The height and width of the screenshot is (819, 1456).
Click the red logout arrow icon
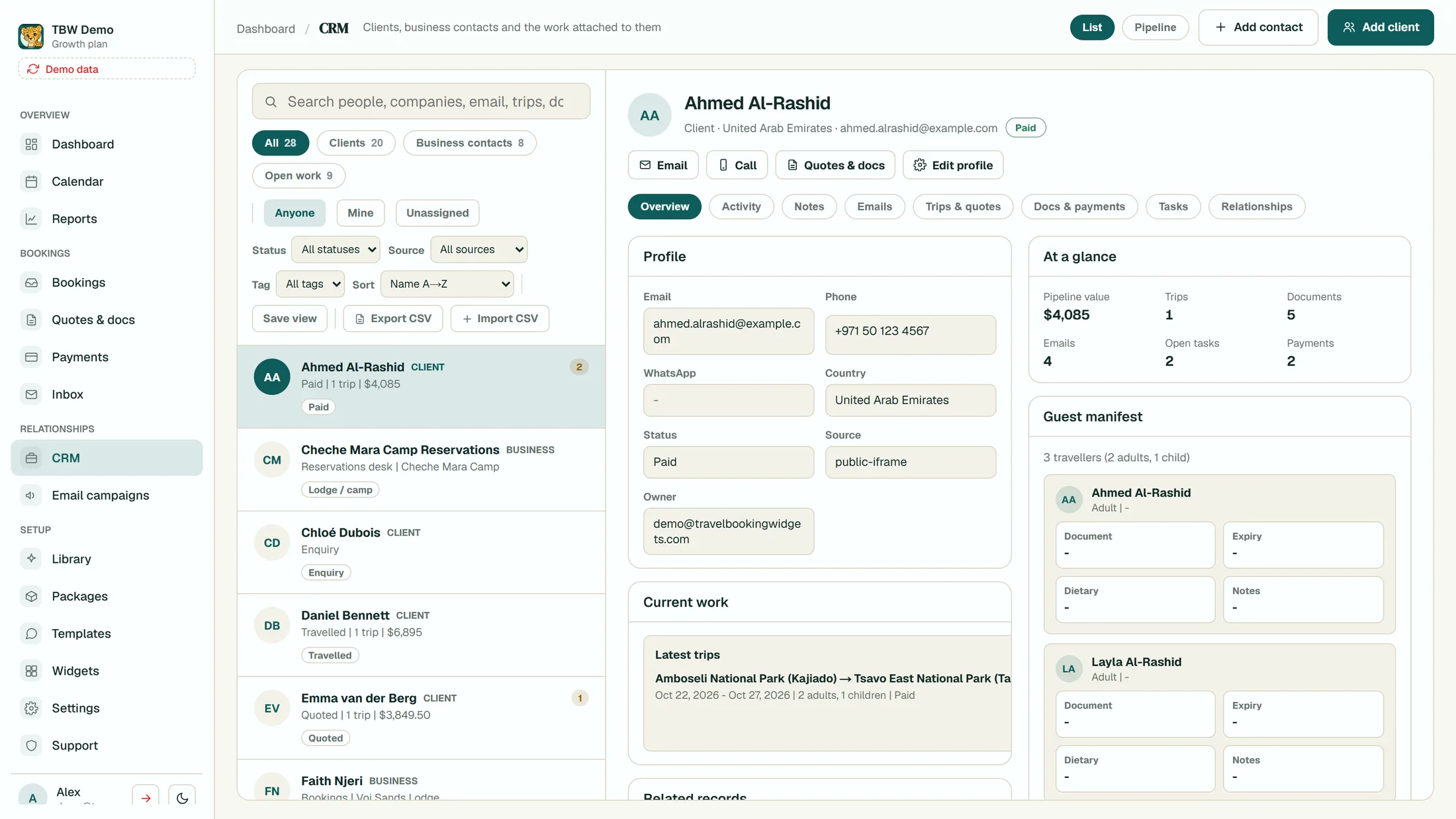click(x=146, y=797)
